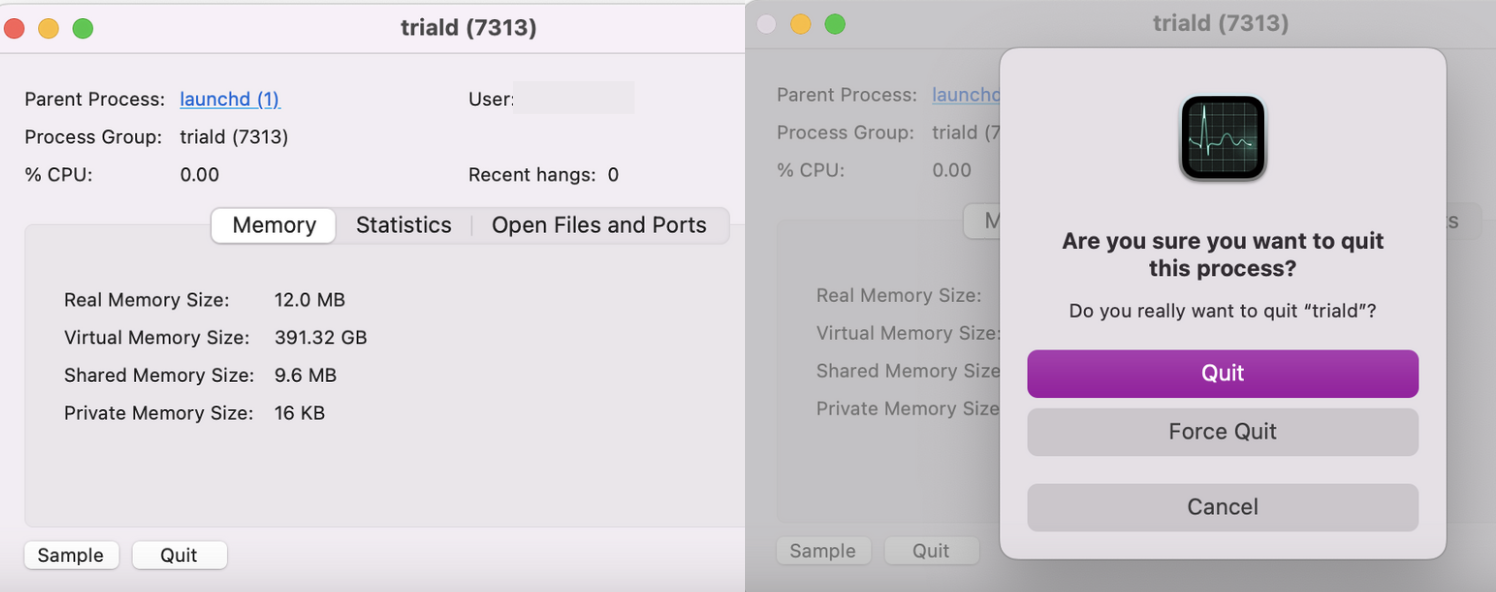Screen dimensions: 1496x592
Task: Click the Activity Monitor icon in the dialog
Action: (x=1222, y=137)
